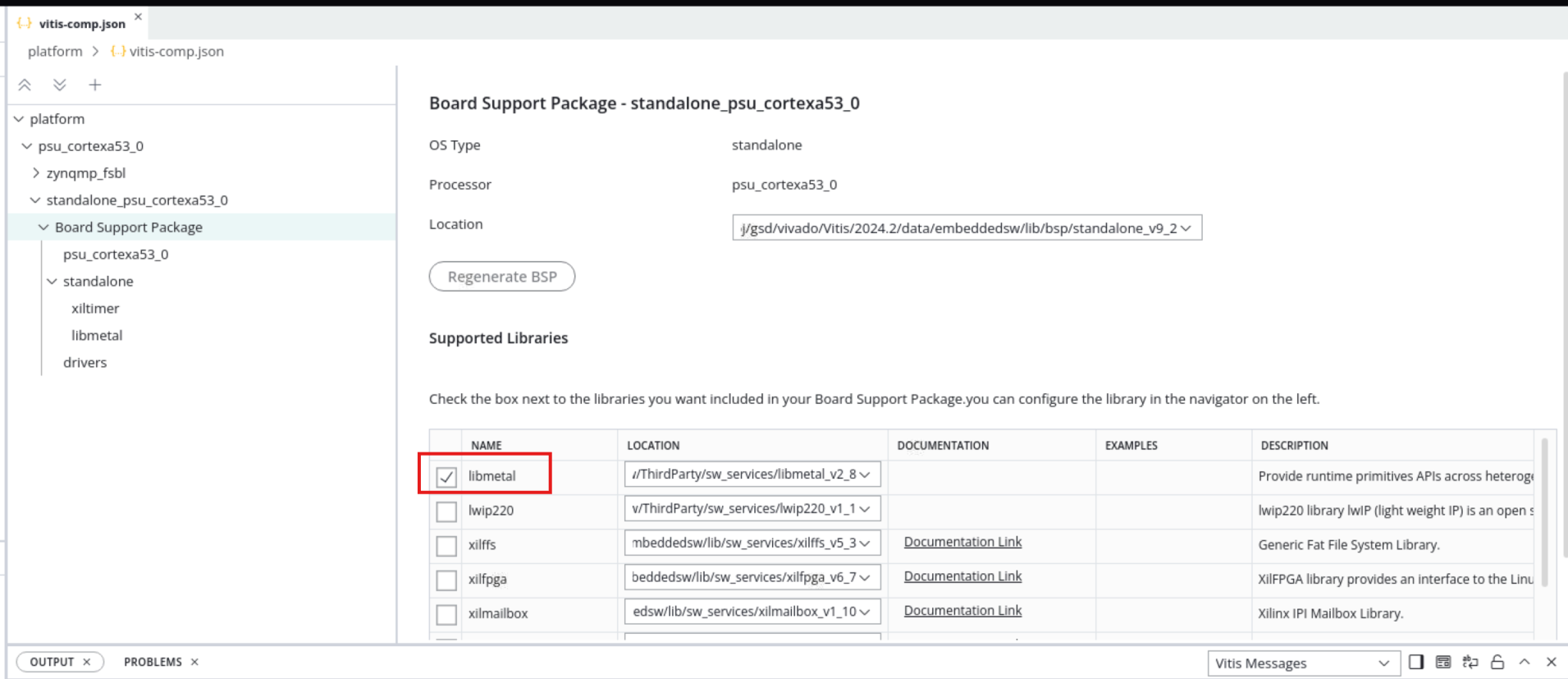This screenshot has width=1568, height=679.
Task: Switch to the PROBLEMS tab
Action: coord(153,662)
